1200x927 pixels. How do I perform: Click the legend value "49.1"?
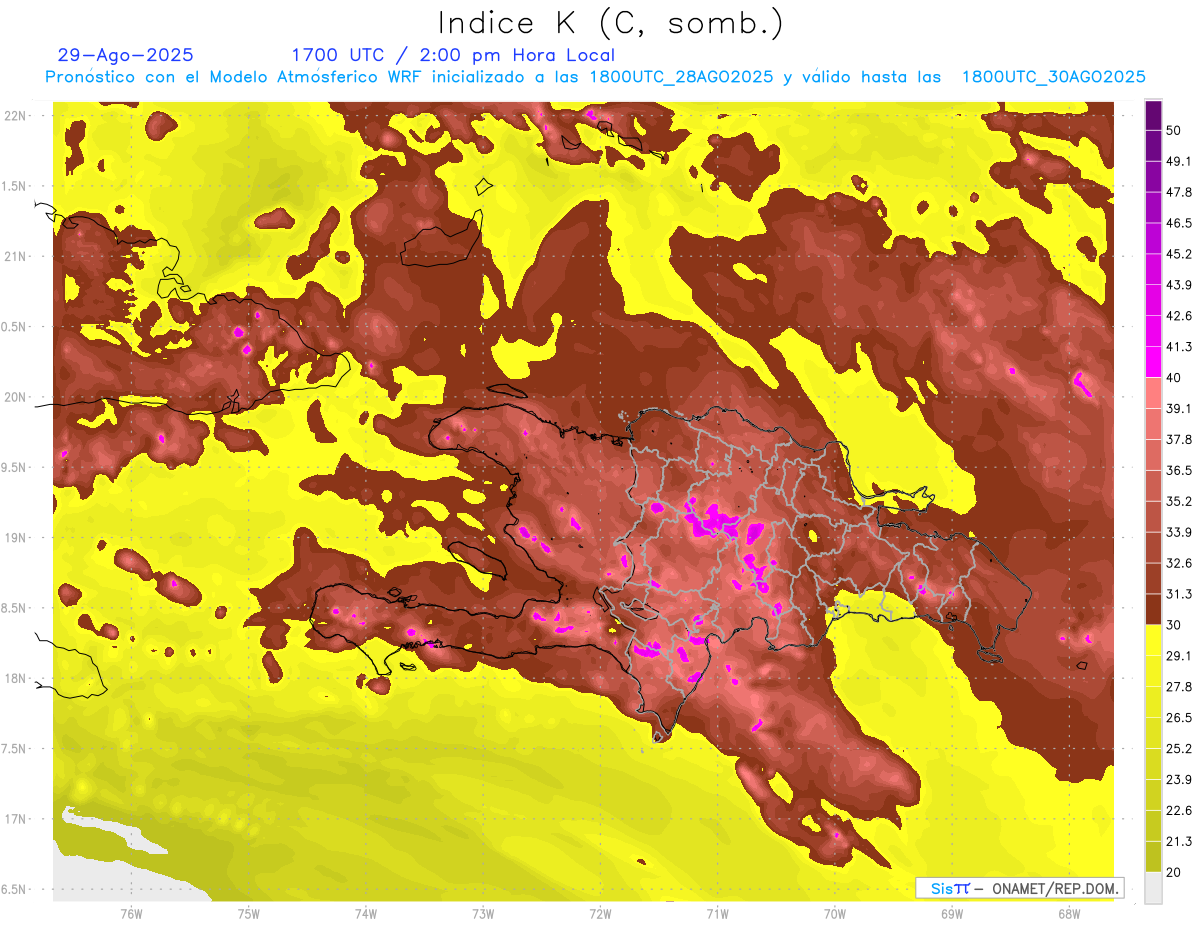click(1178, 161)
